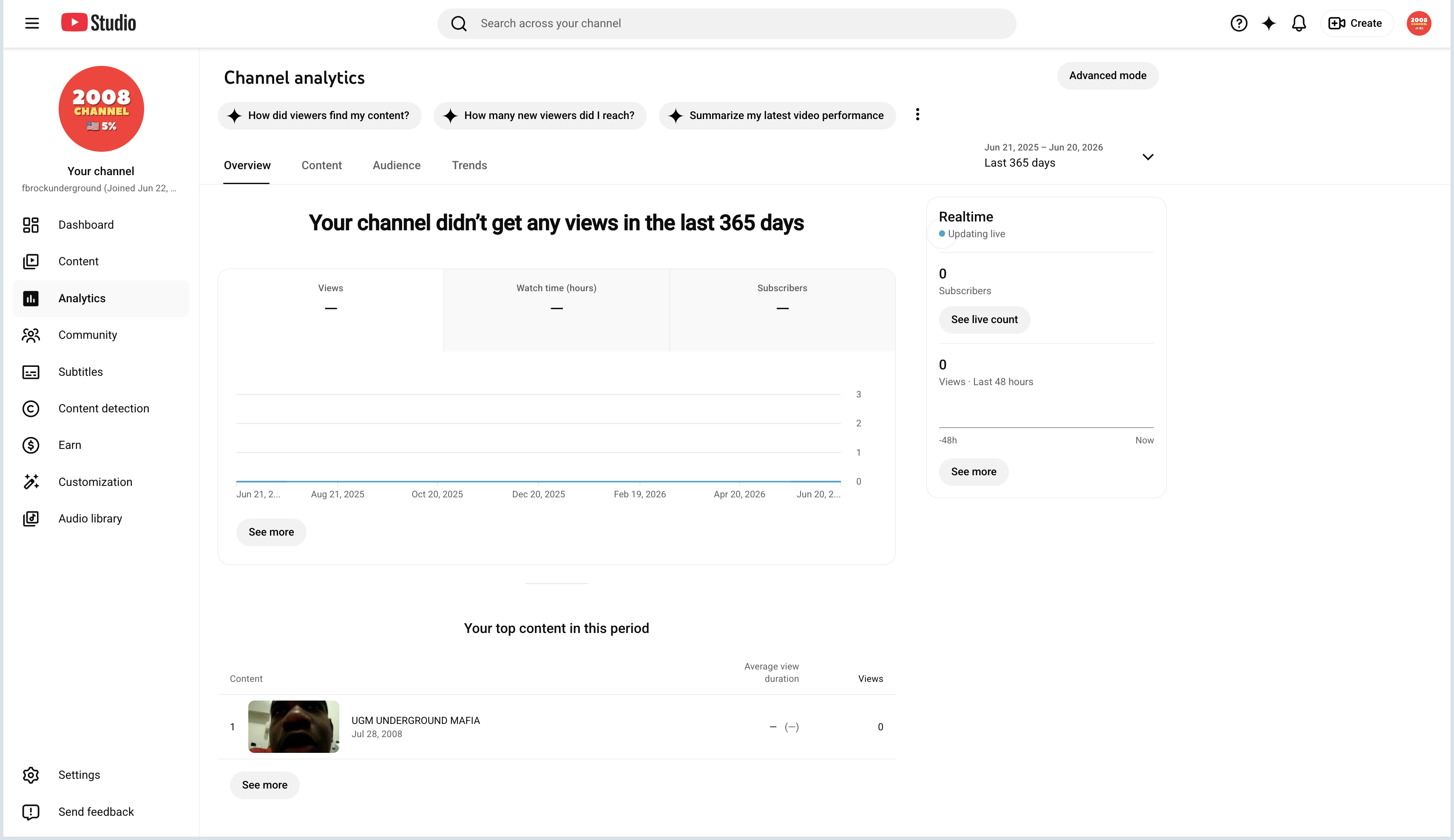Click the Content detection copyright icon
Image resolution: width=1454 pixels, height=840 pixels.
[x=31, y=409]
